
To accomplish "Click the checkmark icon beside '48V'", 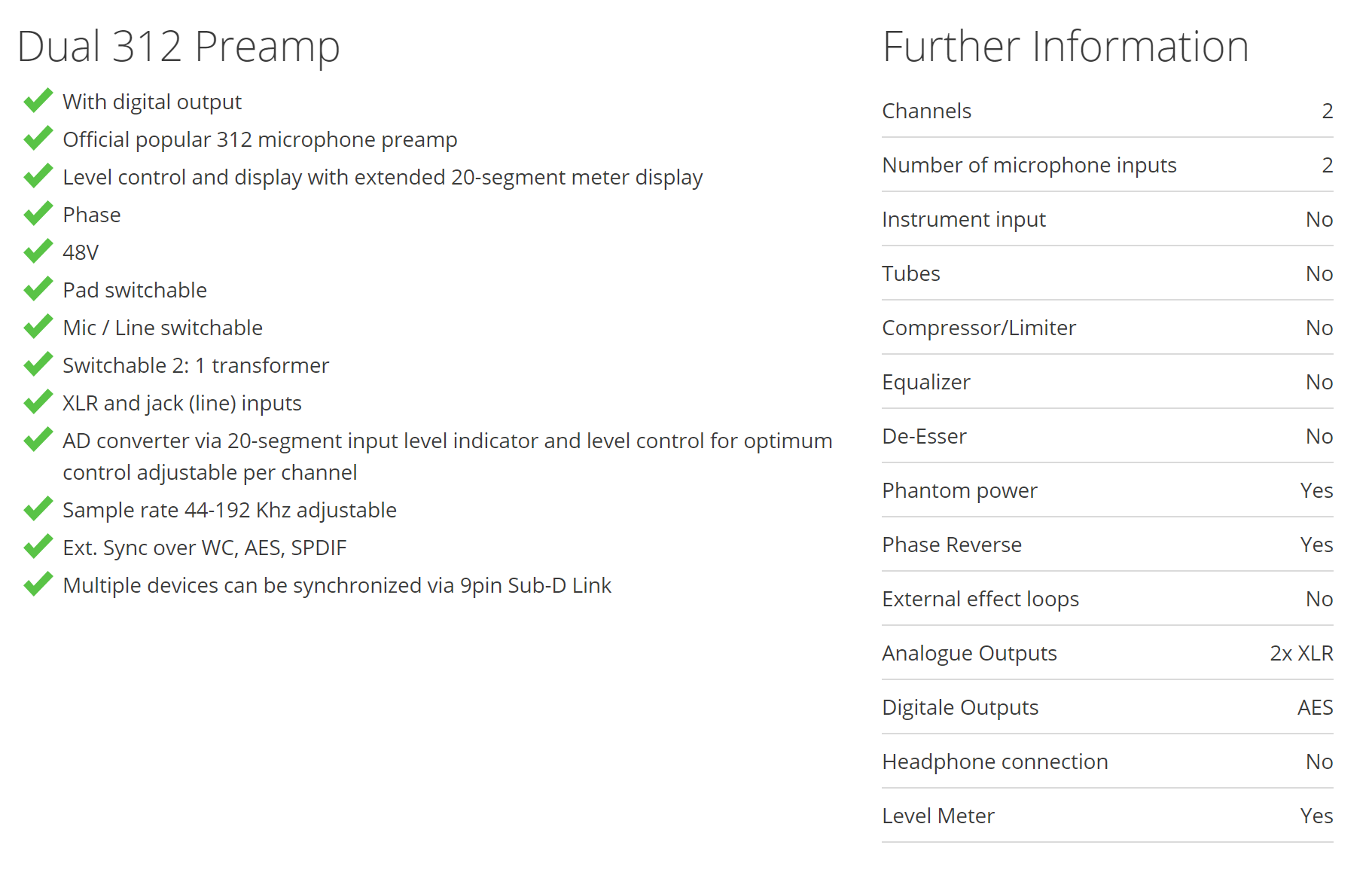I will [x=38, y=251].
